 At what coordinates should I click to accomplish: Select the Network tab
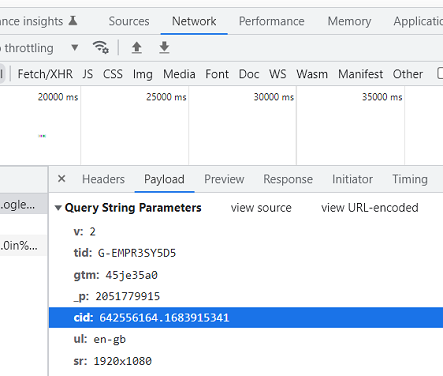coord(194,21)
